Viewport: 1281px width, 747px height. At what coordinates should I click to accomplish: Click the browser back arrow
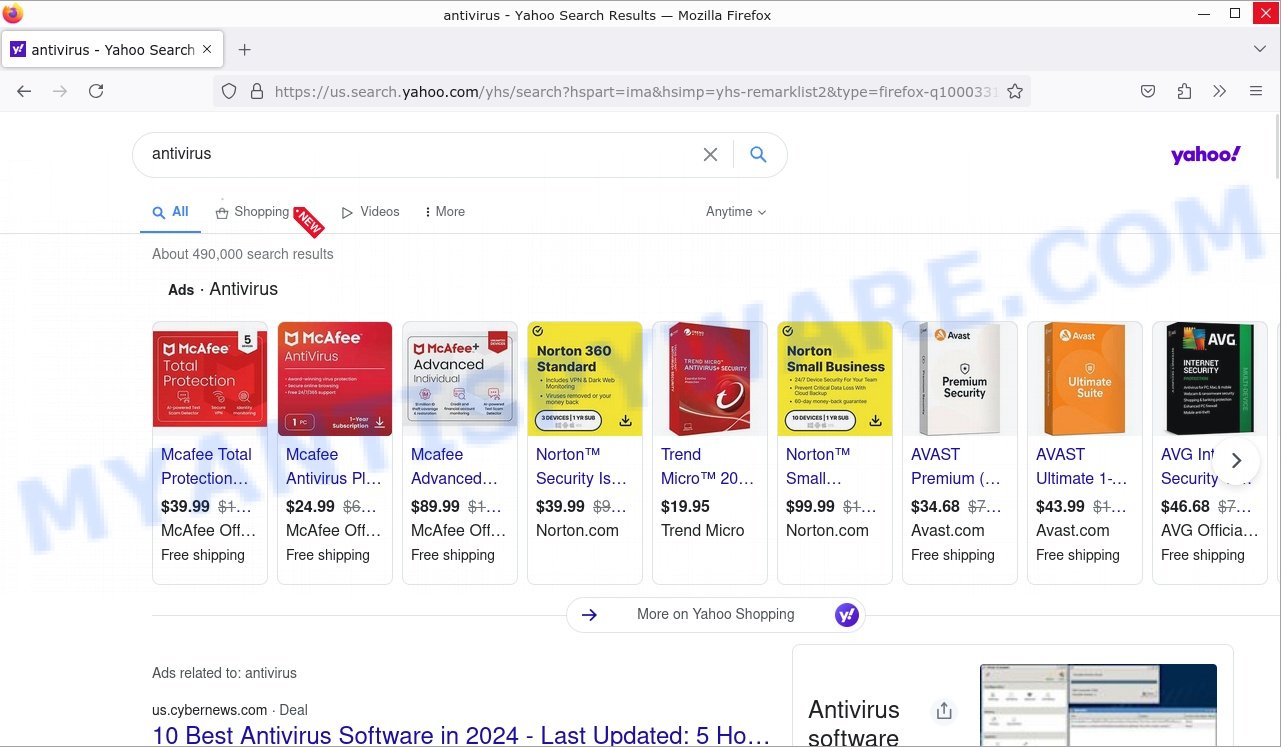[24, 91]
